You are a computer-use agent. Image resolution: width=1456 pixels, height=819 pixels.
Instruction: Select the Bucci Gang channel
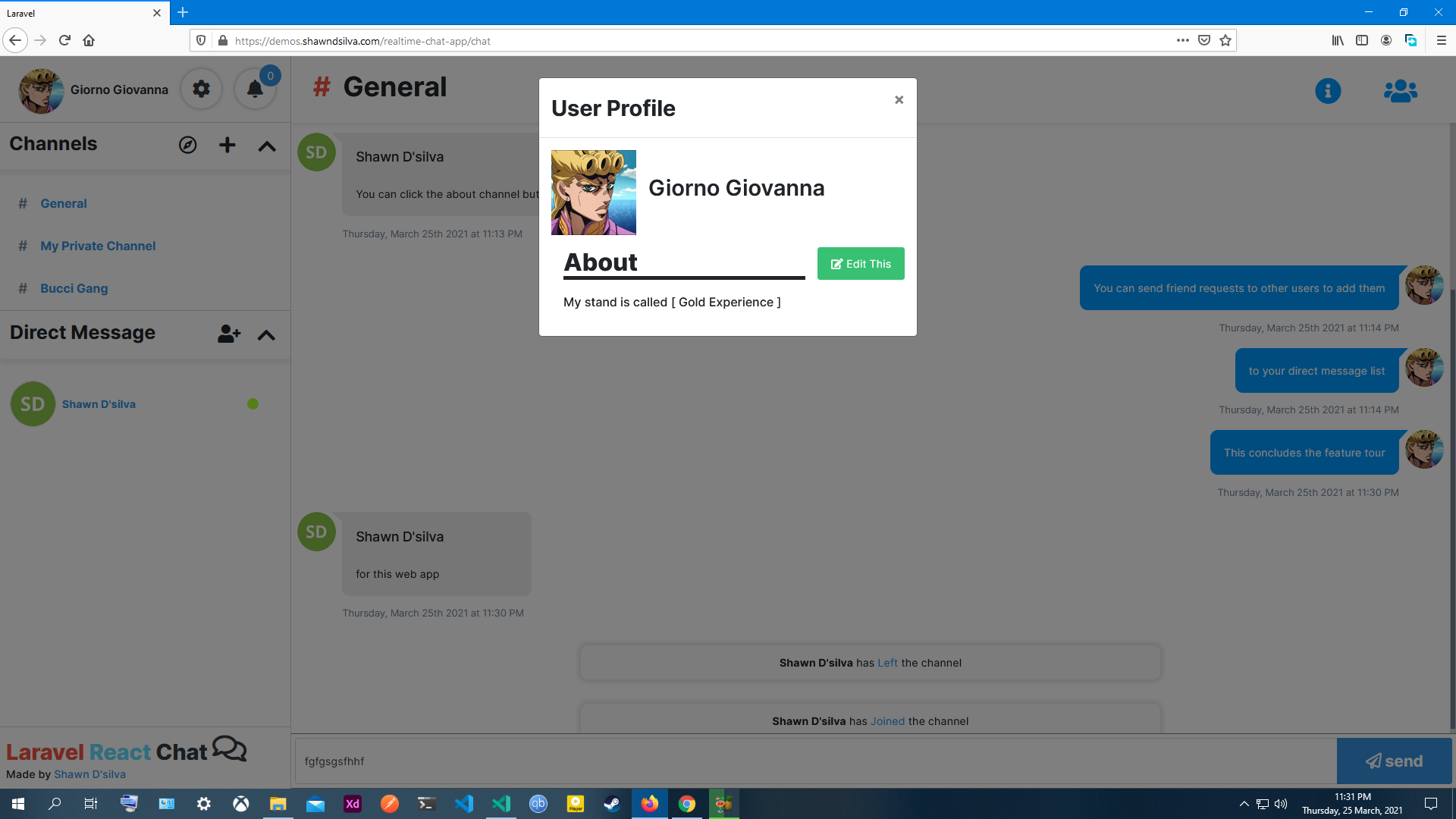pyautogui.click(x=74, y=288)
